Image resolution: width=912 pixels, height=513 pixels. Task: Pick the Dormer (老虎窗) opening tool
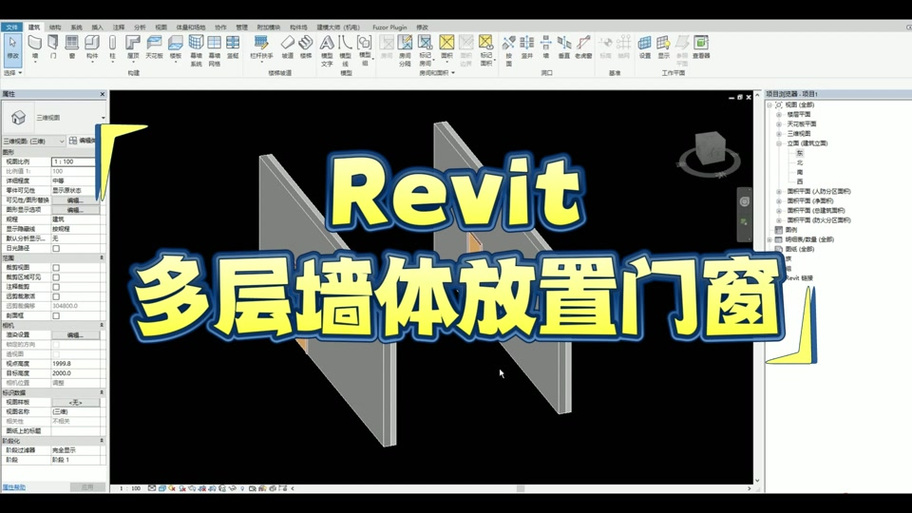583,47
